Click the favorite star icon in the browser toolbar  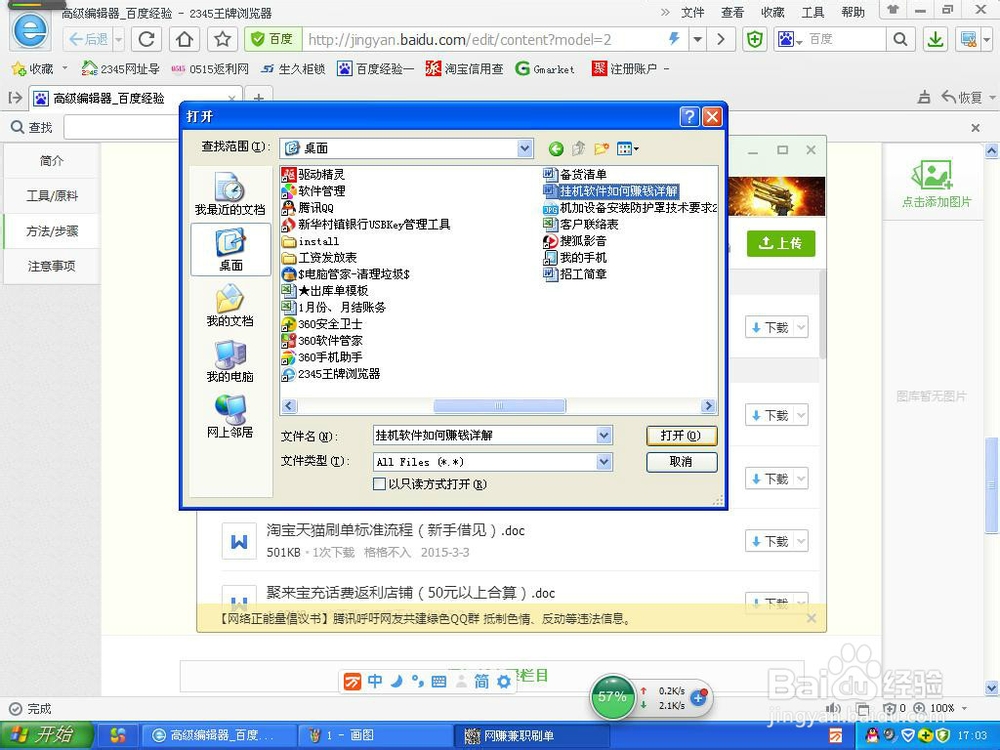222,40
